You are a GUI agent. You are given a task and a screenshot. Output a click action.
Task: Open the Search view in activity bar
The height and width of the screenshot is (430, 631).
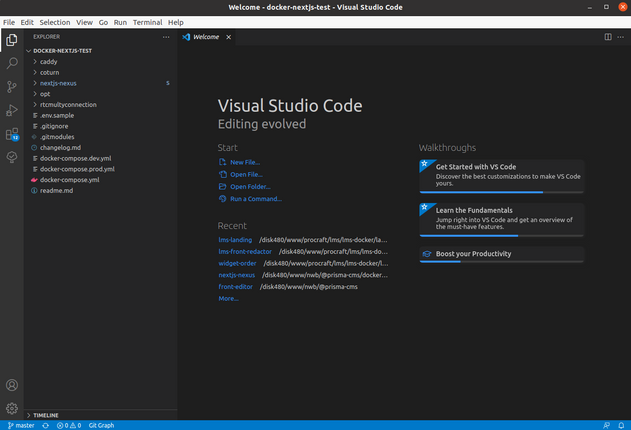click(12, 63)
